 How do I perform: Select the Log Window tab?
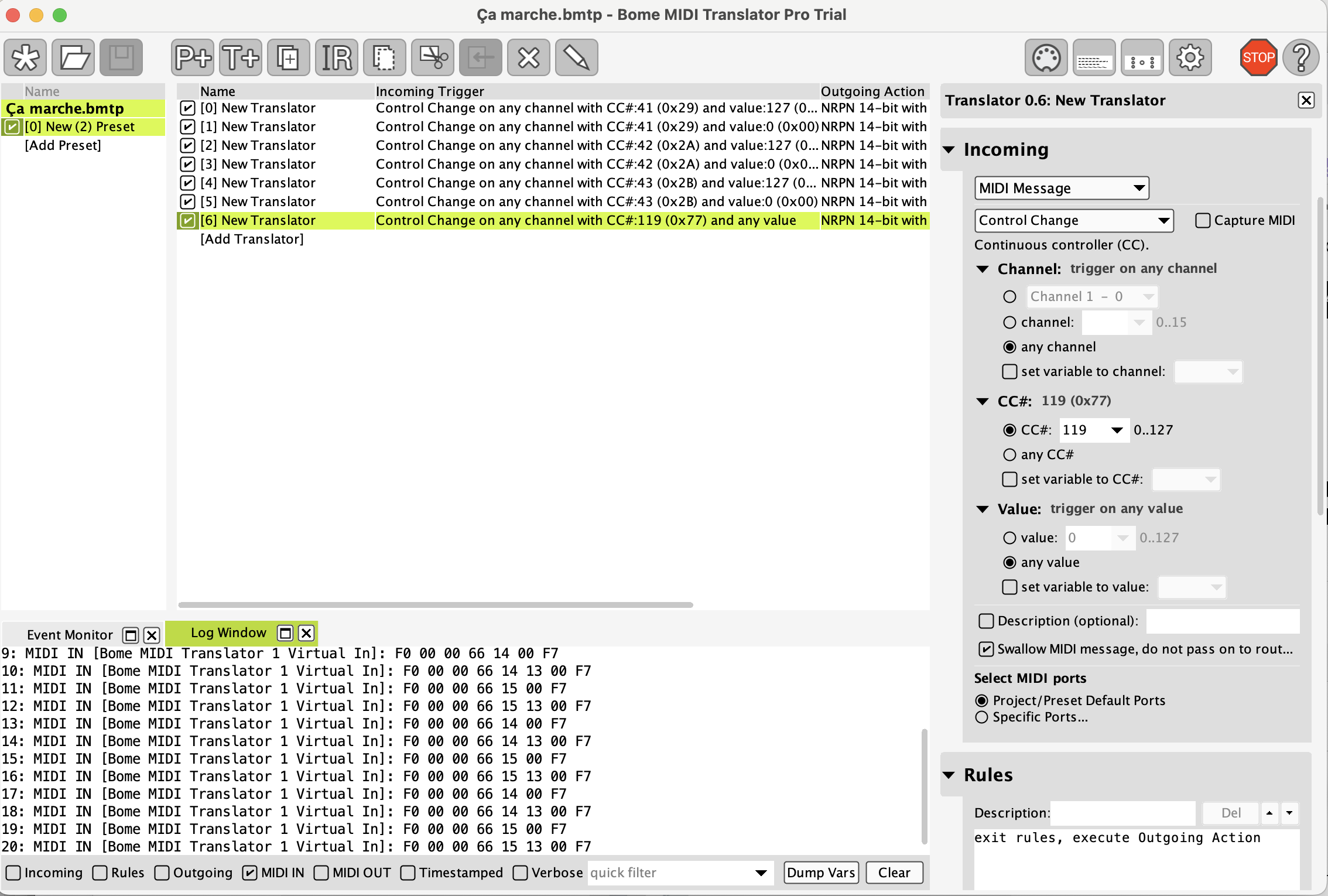click(x=228, y=633)
